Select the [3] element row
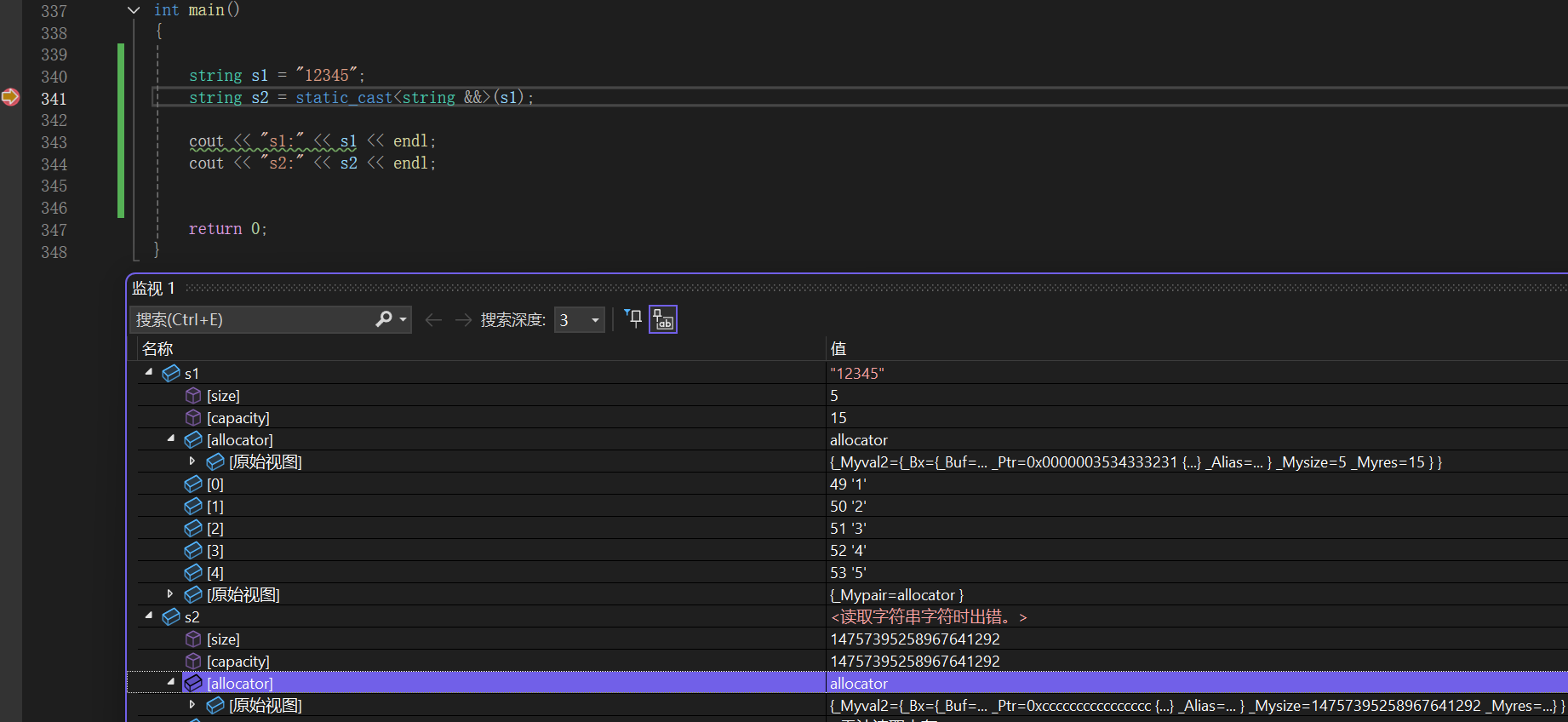1568x722 pixels. (x=852, y=550)
